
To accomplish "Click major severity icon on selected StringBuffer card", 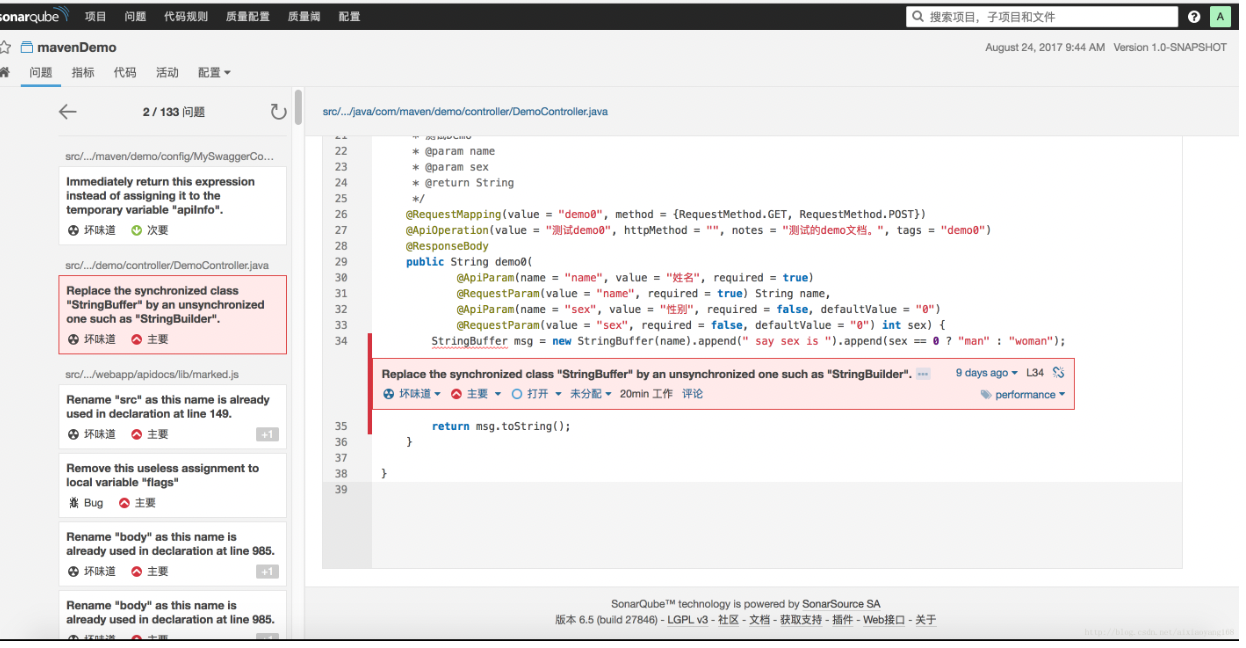I will (x=137, y=339).
